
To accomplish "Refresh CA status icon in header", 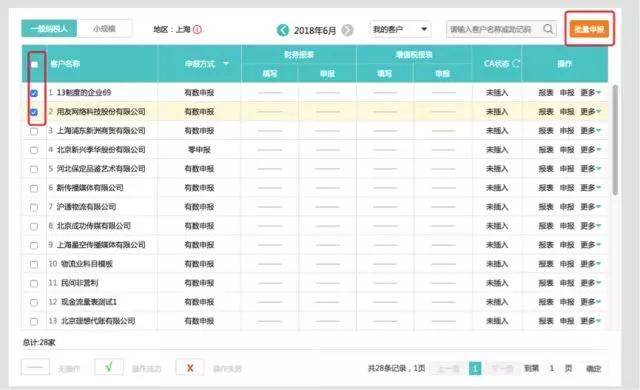I will pos(516,63).
